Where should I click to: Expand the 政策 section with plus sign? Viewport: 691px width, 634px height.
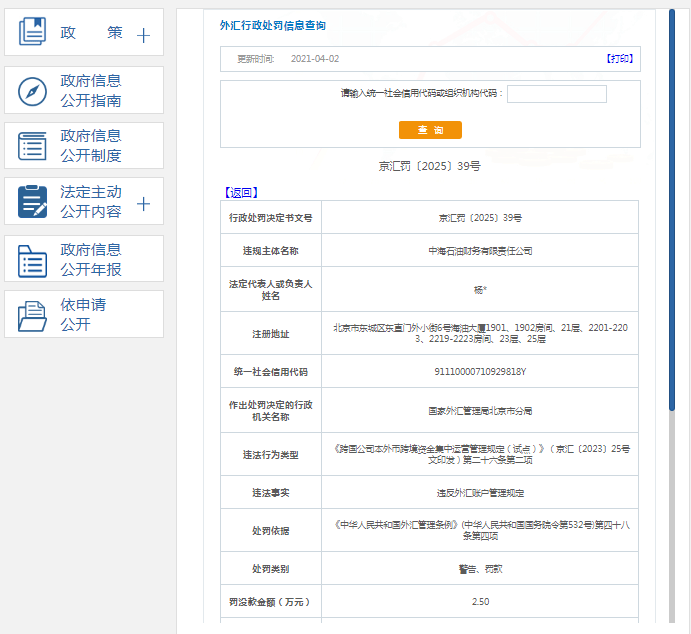click(143, 36)
